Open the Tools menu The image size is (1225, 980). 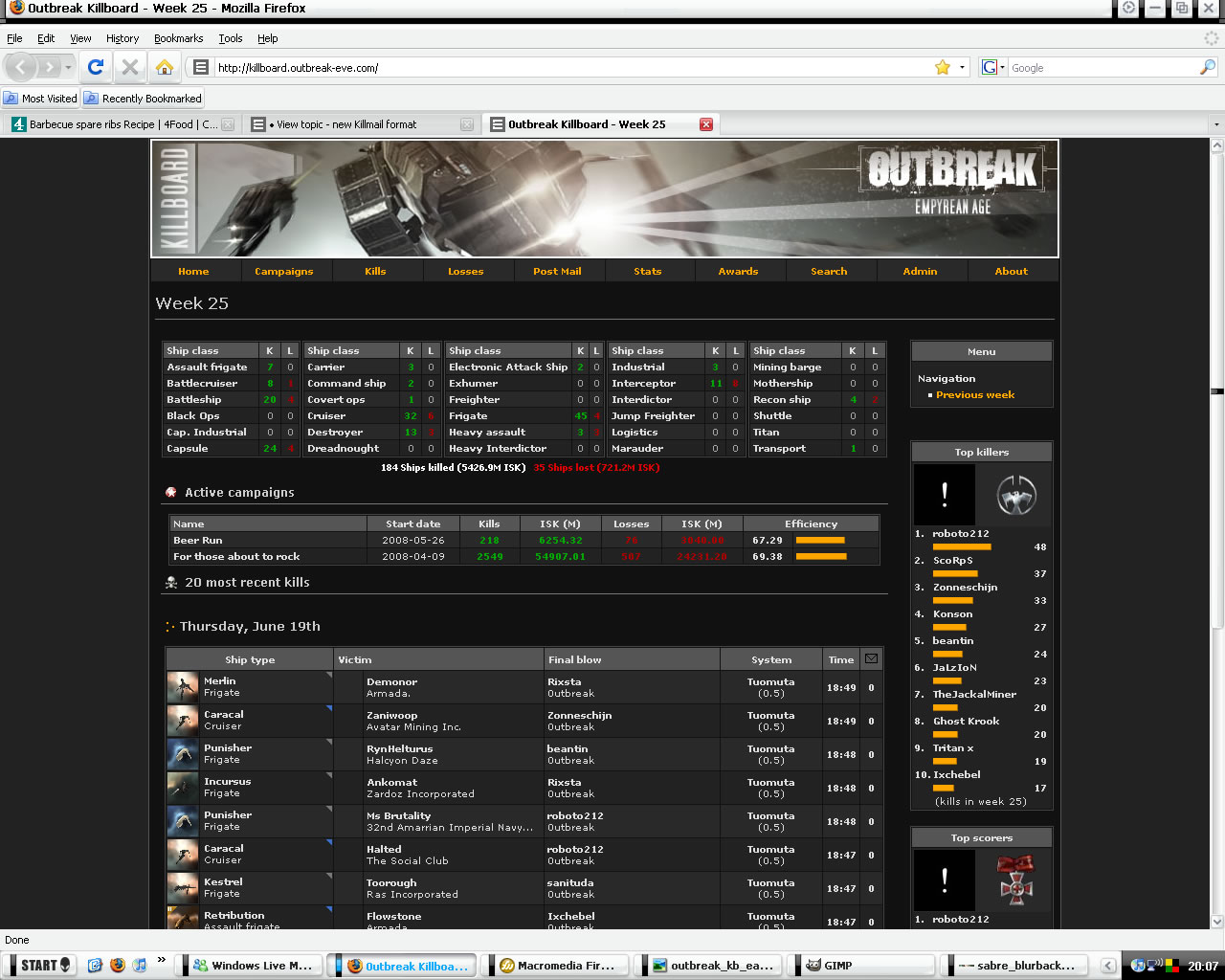(231, 38)
